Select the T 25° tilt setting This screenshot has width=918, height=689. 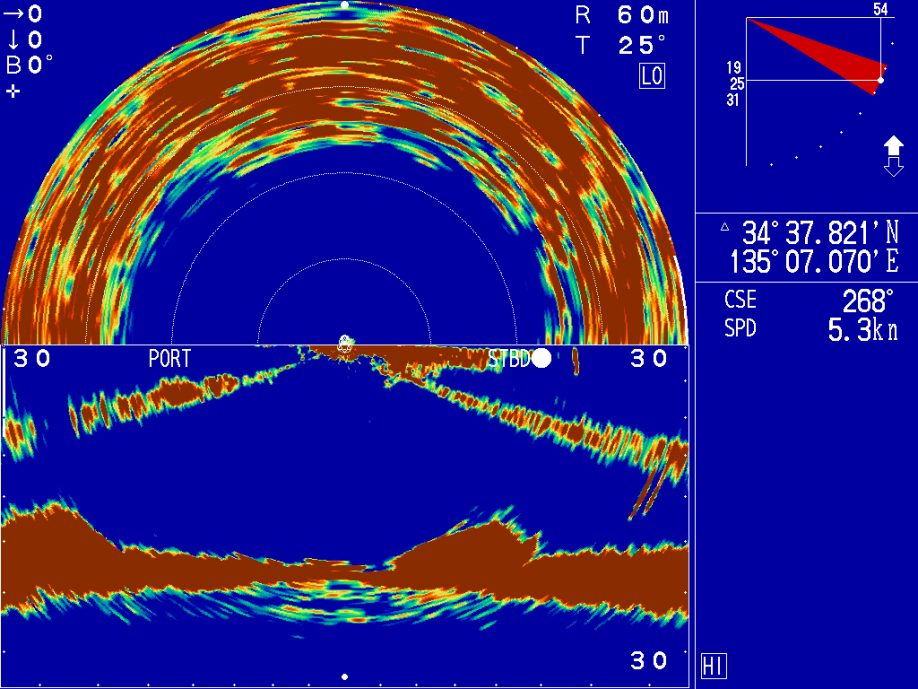pyautogui.click(x=621, y=46)
